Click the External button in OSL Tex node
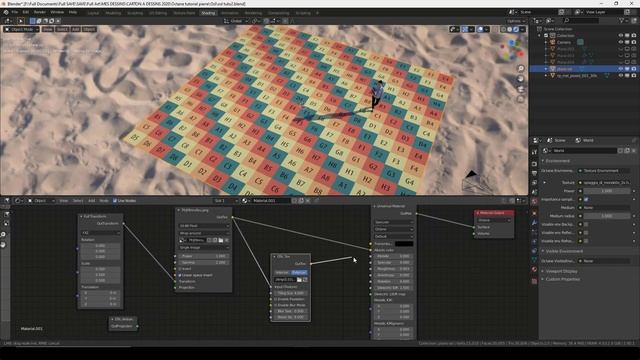640x360 pixels. (x=299, y=272)
